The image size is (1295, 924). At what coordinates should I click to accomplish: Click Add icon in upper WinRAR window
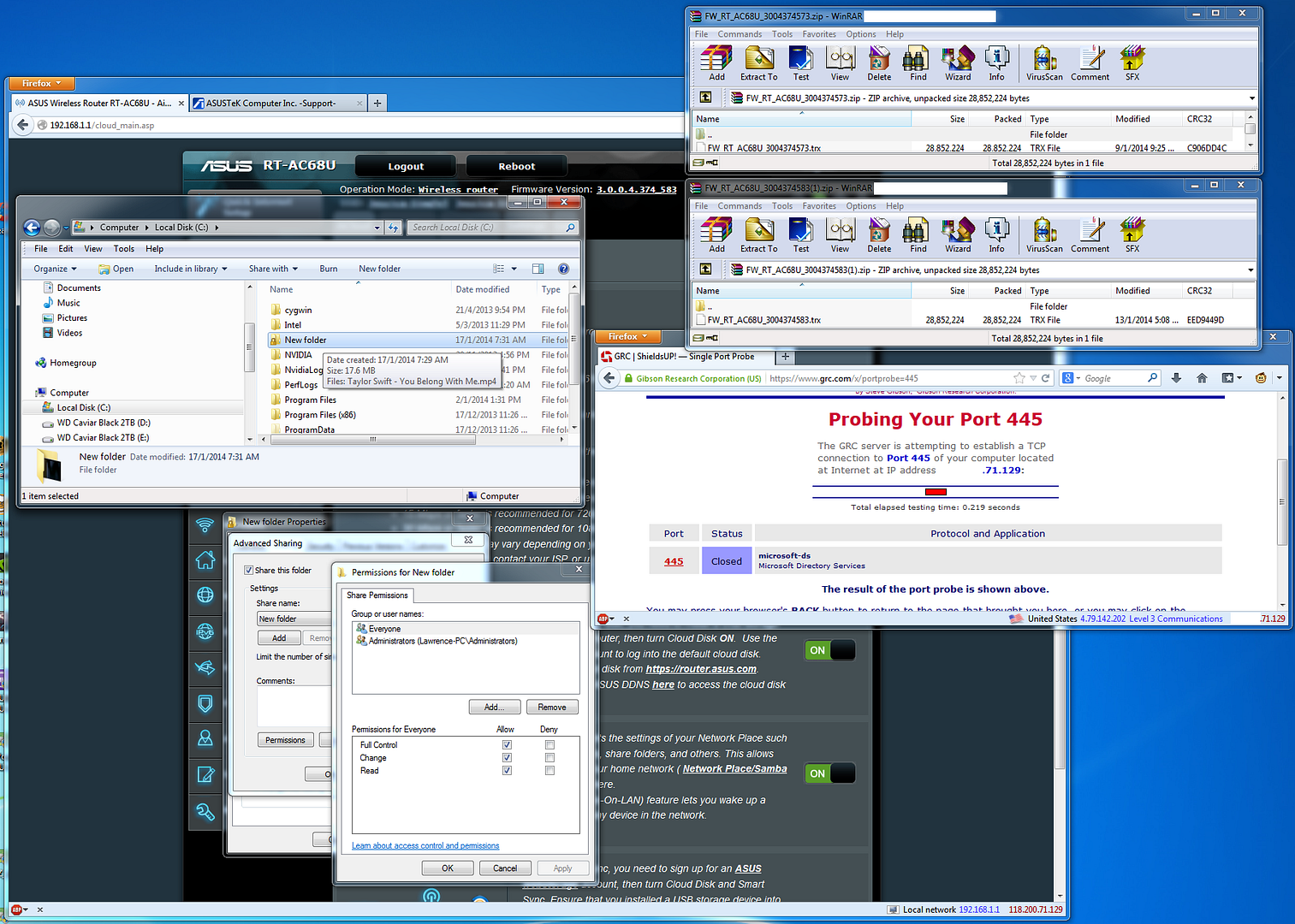(716, 62)
